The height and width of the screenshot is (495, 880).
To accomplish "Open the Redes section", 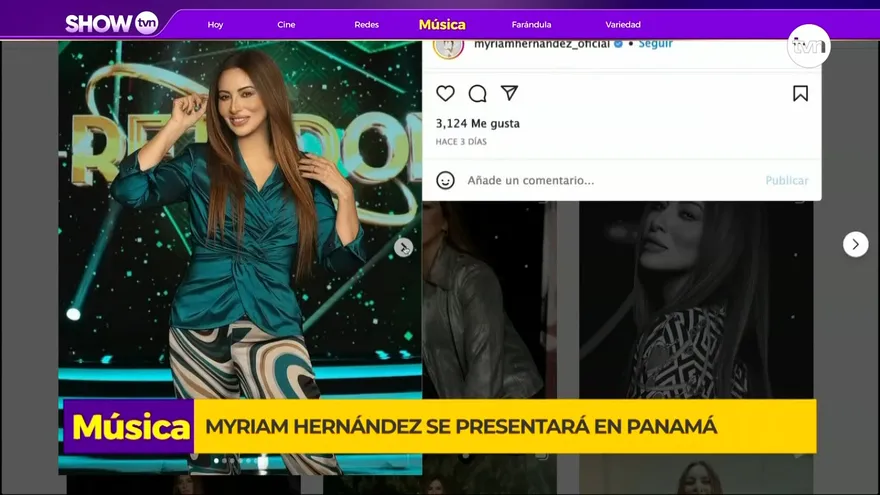I will coord(366,25).
